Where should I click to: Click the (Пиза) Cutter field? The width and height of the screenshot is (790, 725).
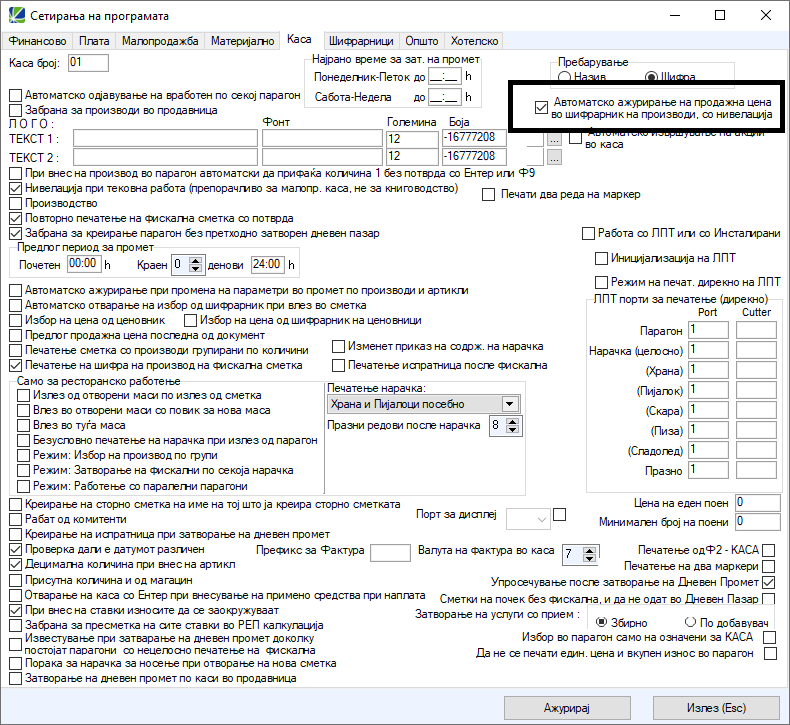[x=756, y=430]
